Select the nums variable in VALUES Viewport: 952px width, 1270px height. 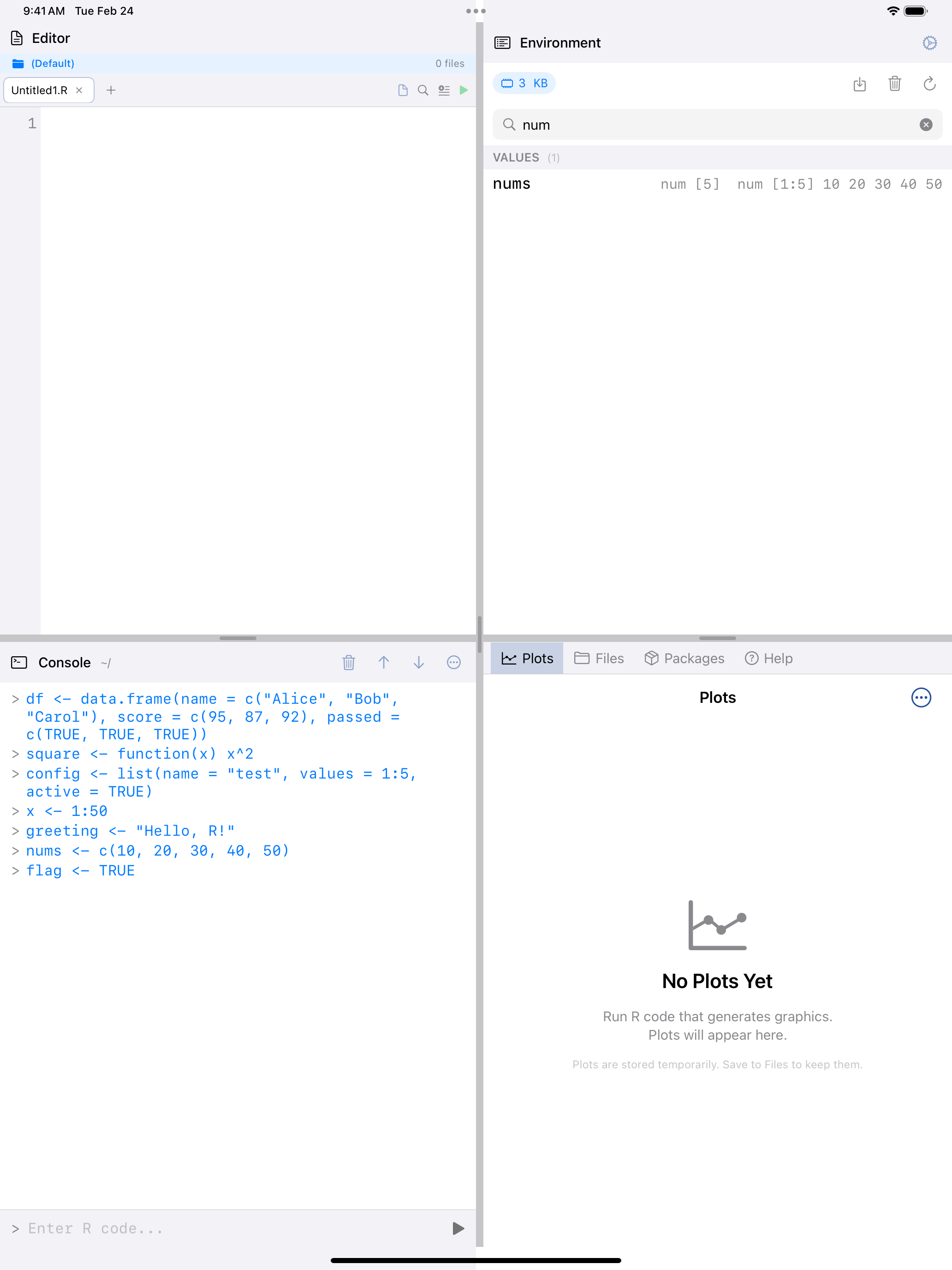point(512,184)
